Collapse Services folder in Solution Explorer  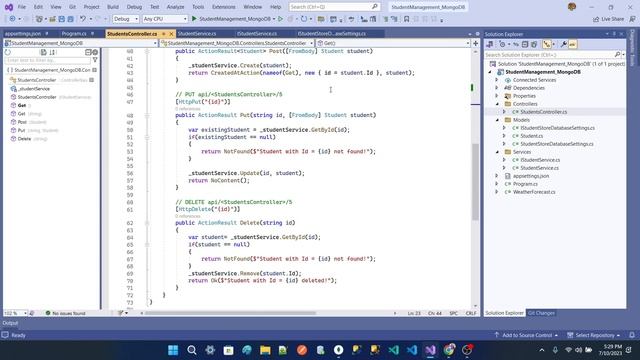(497, 152)
